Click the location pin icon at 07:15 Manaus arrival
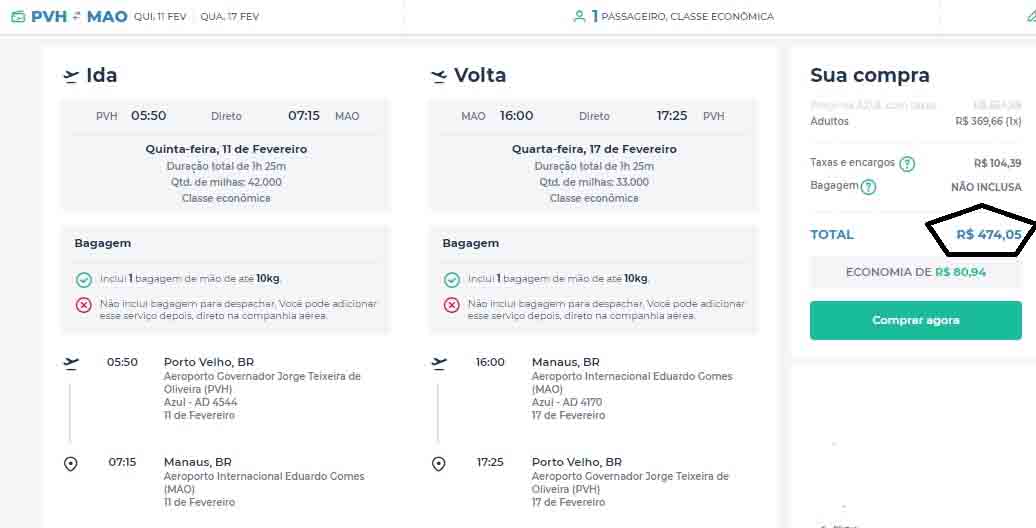1036x528 pixels. pos(71,464)
